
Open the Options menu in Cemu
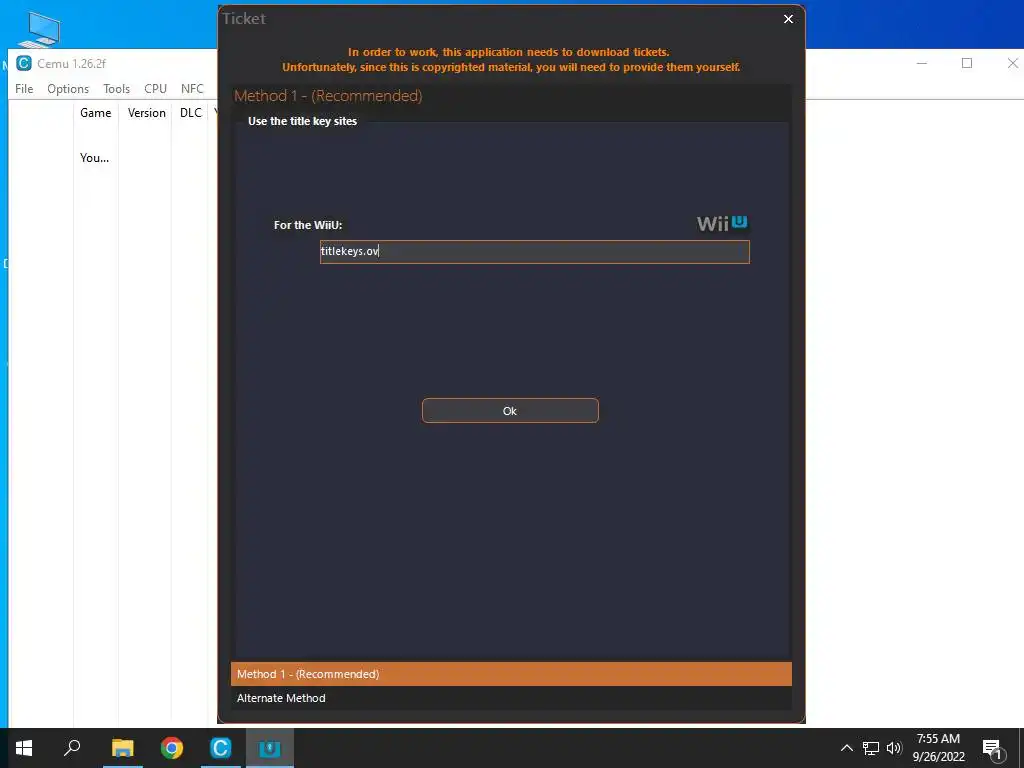click(68, 89)
